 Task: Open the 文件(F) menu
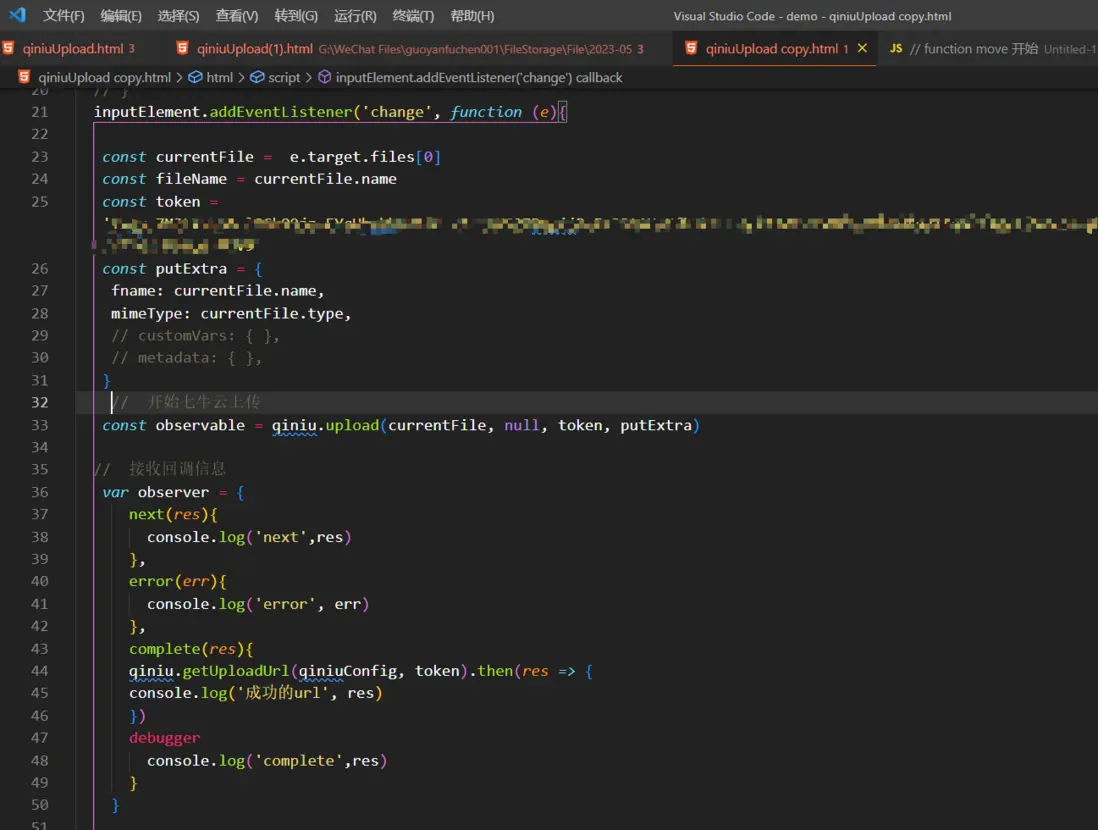coord(63,16)
